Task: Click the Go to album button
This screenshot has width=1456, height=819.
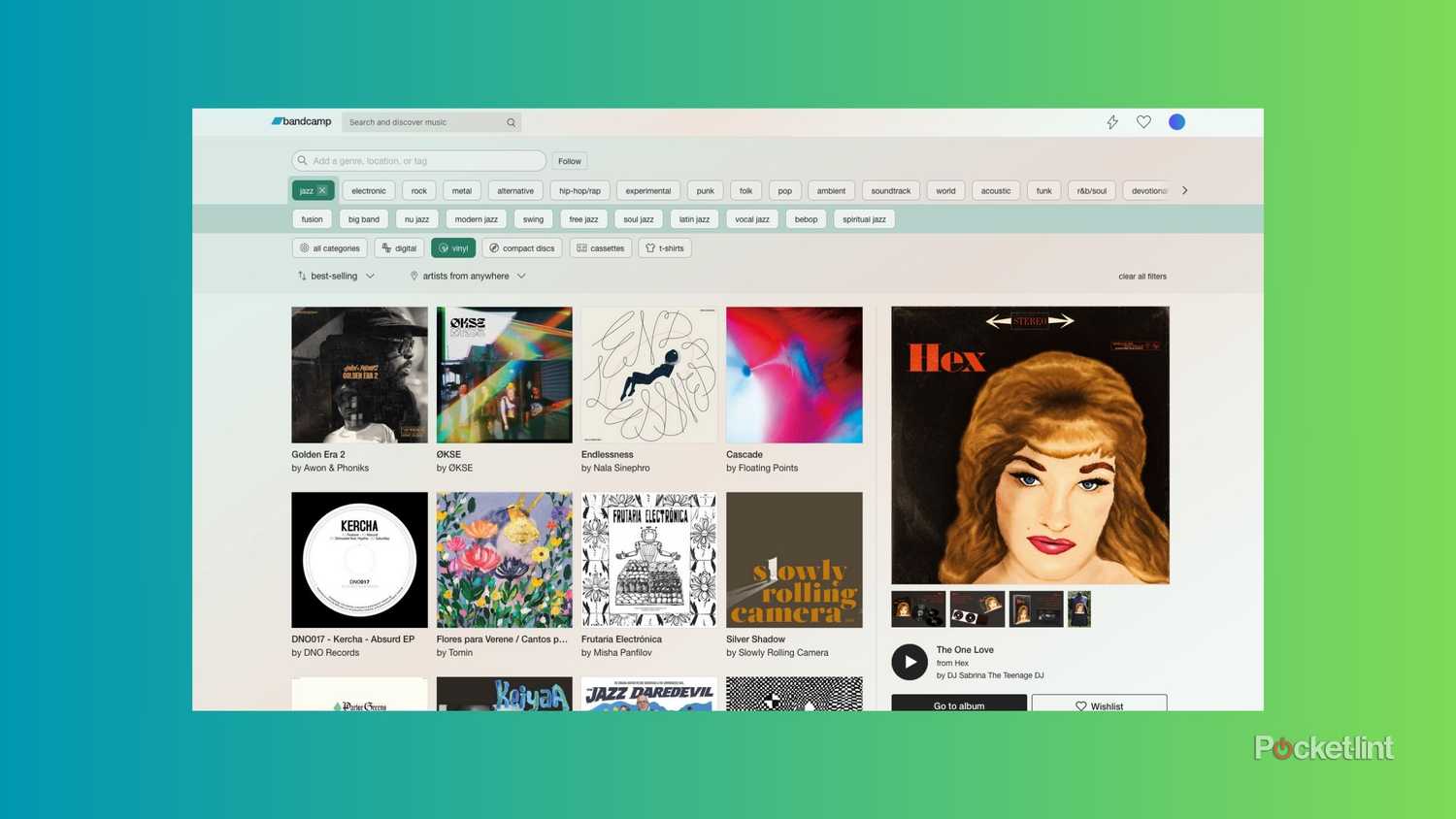Action: (x=958, y=705)
